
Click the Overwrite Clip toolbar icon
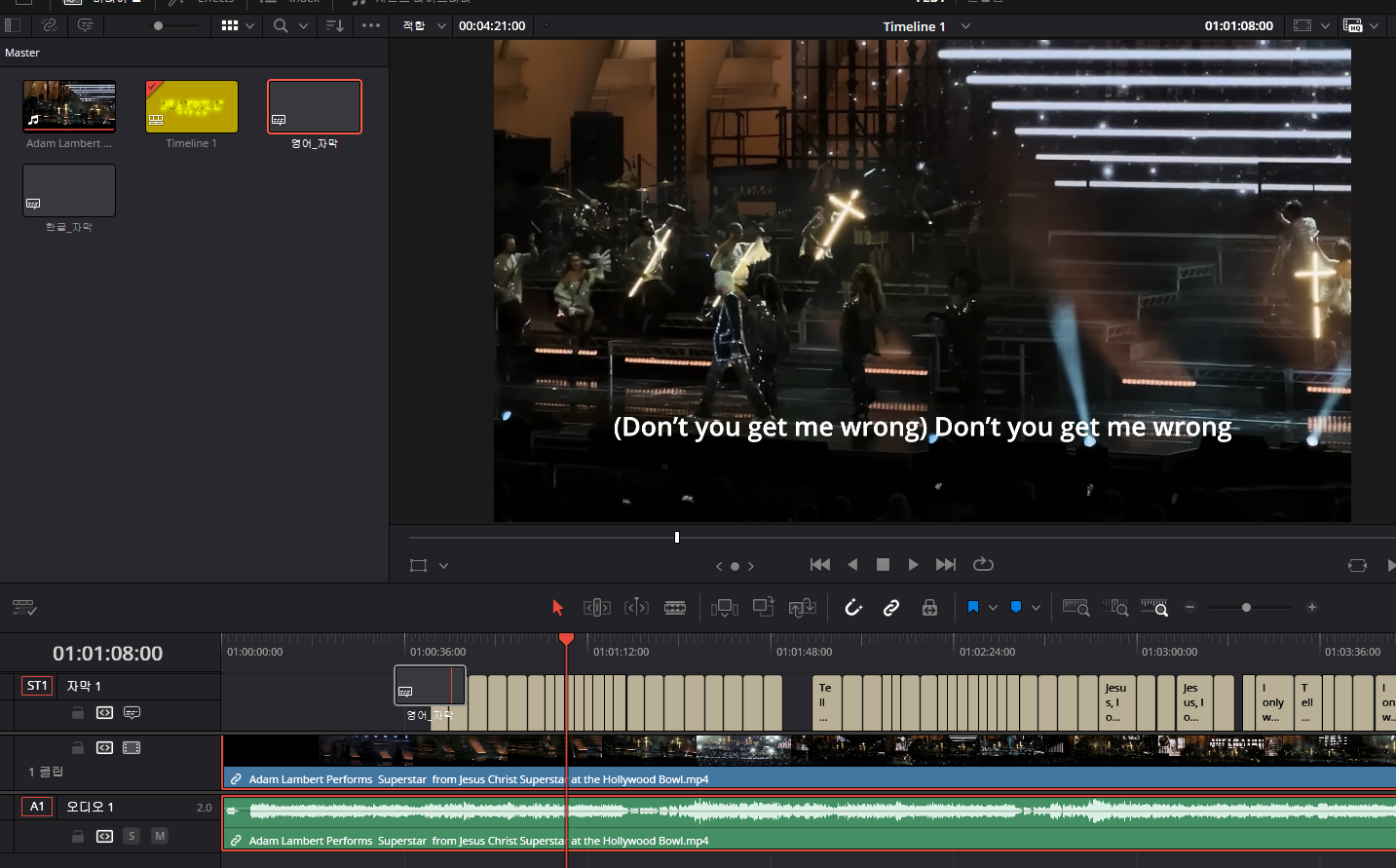(764, 606)
